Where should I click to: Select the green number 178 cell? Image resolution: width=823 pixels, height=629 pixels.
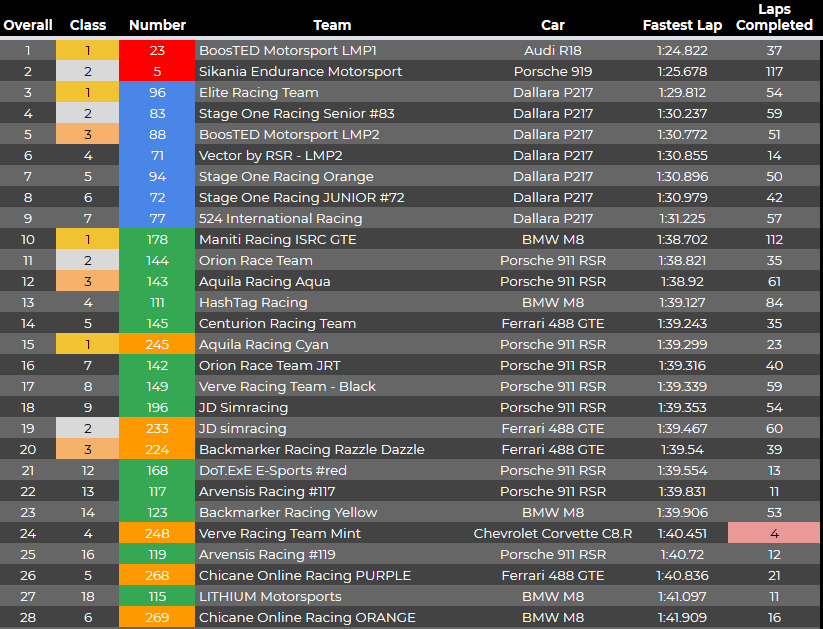(157, 239)
